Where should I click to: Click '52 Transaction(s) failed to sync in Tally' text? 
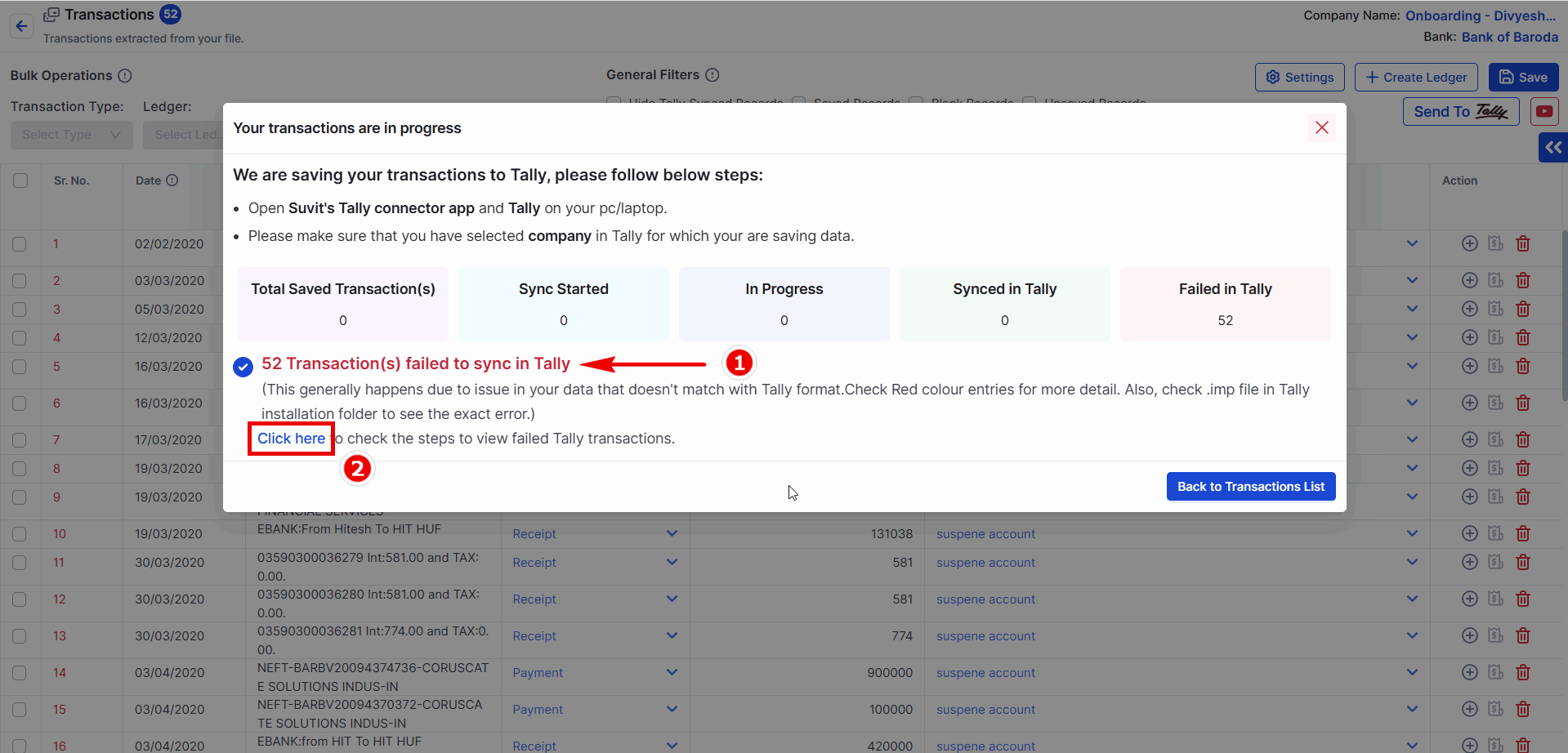pos(416,363)
